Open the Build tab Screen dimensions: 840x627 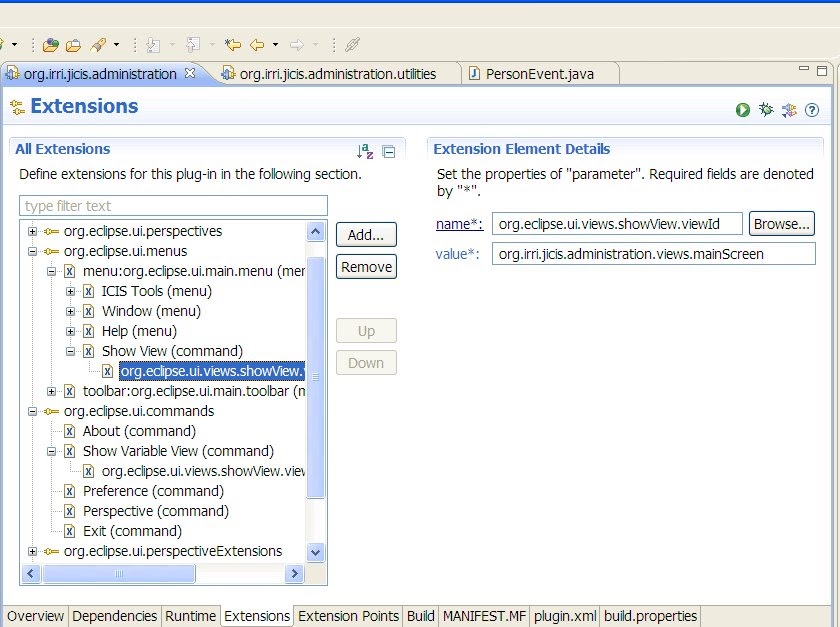[421, 616]
